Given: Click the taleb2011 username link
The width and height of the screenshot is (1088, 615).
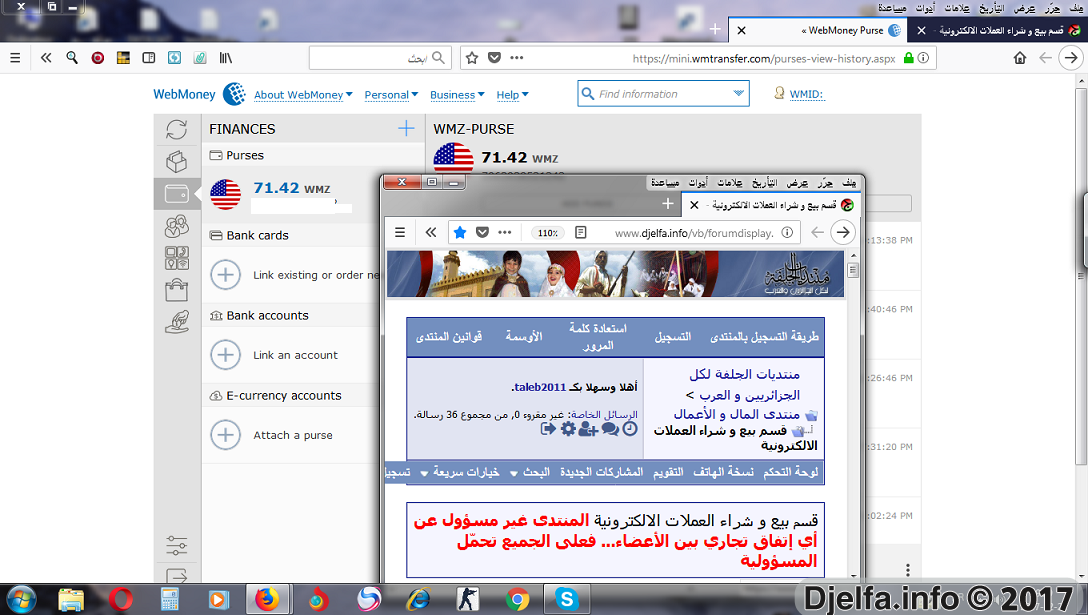Looking at the screenshot, I should (541, 387).
